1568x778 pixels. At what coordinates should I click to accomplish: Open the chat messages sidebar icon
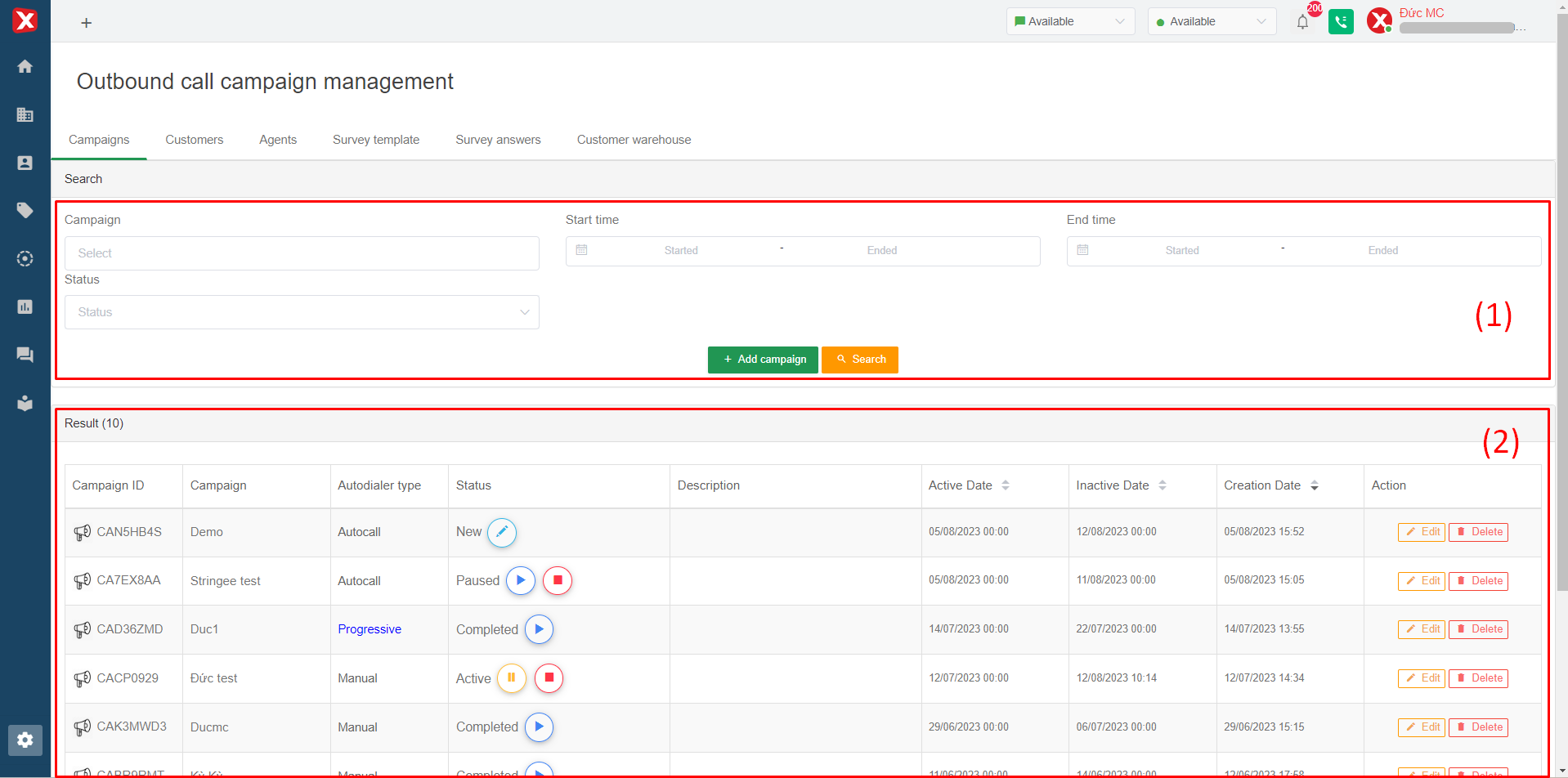tap(25, 355)
